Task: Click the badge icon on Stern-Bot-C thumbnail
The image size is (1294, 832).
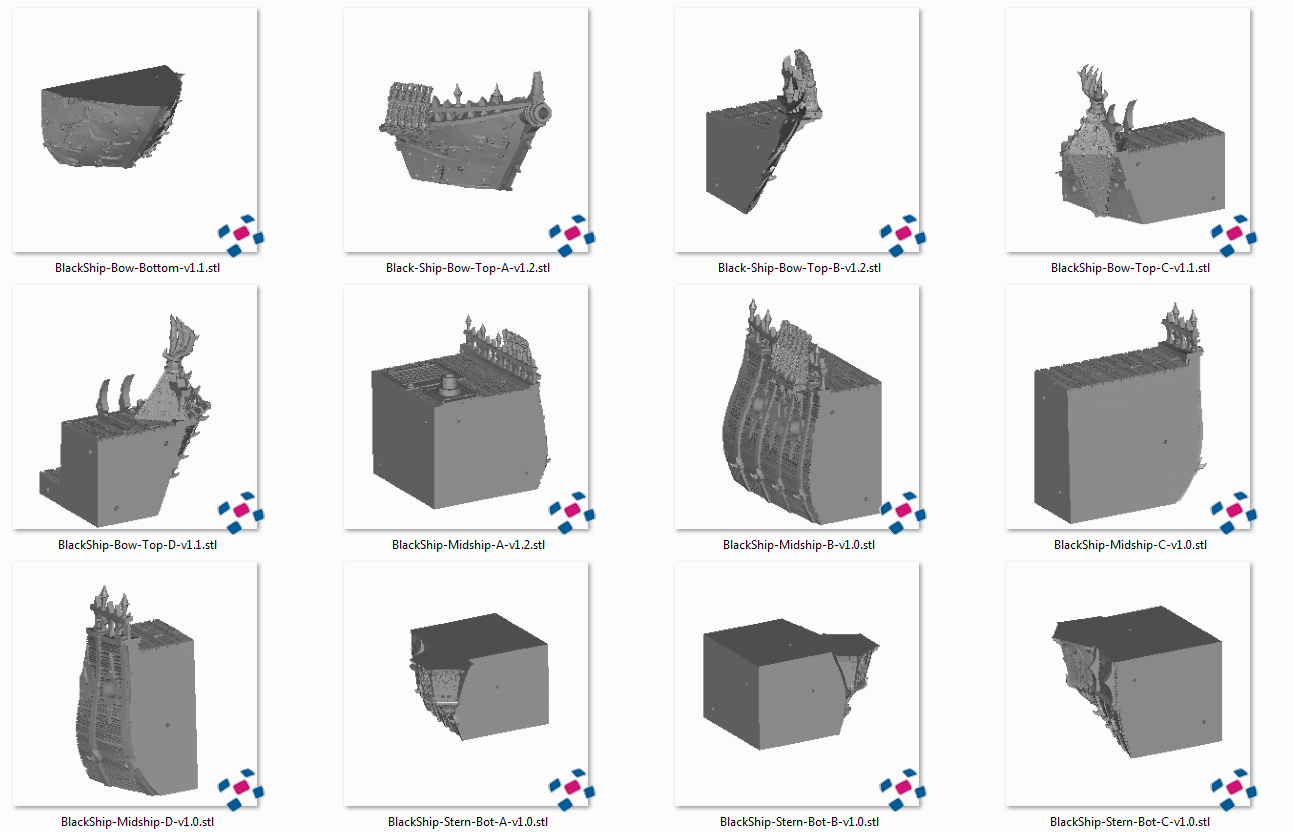Action: coord(1233,787)
